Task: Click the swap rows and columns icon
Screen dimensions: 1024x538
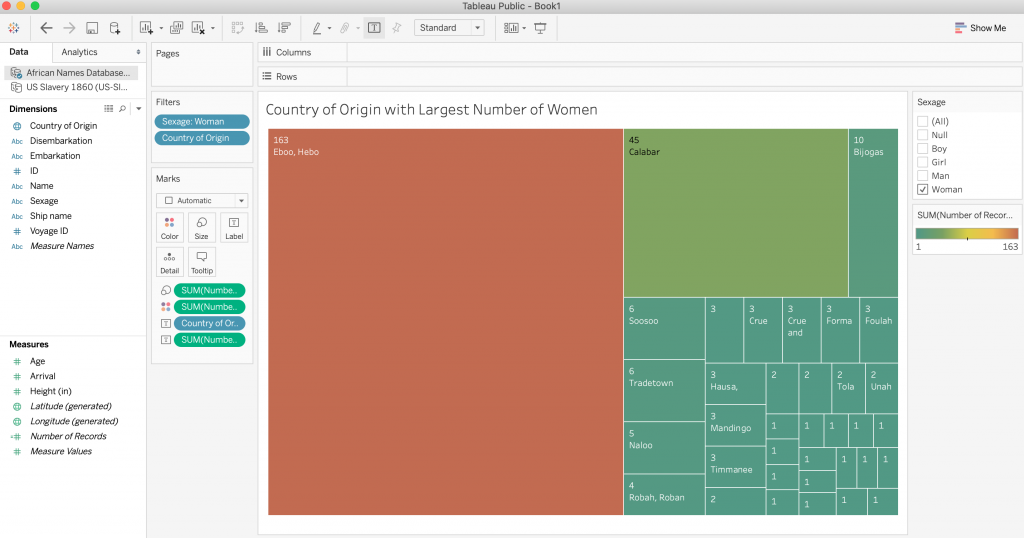Action: [x=237, y=28]
